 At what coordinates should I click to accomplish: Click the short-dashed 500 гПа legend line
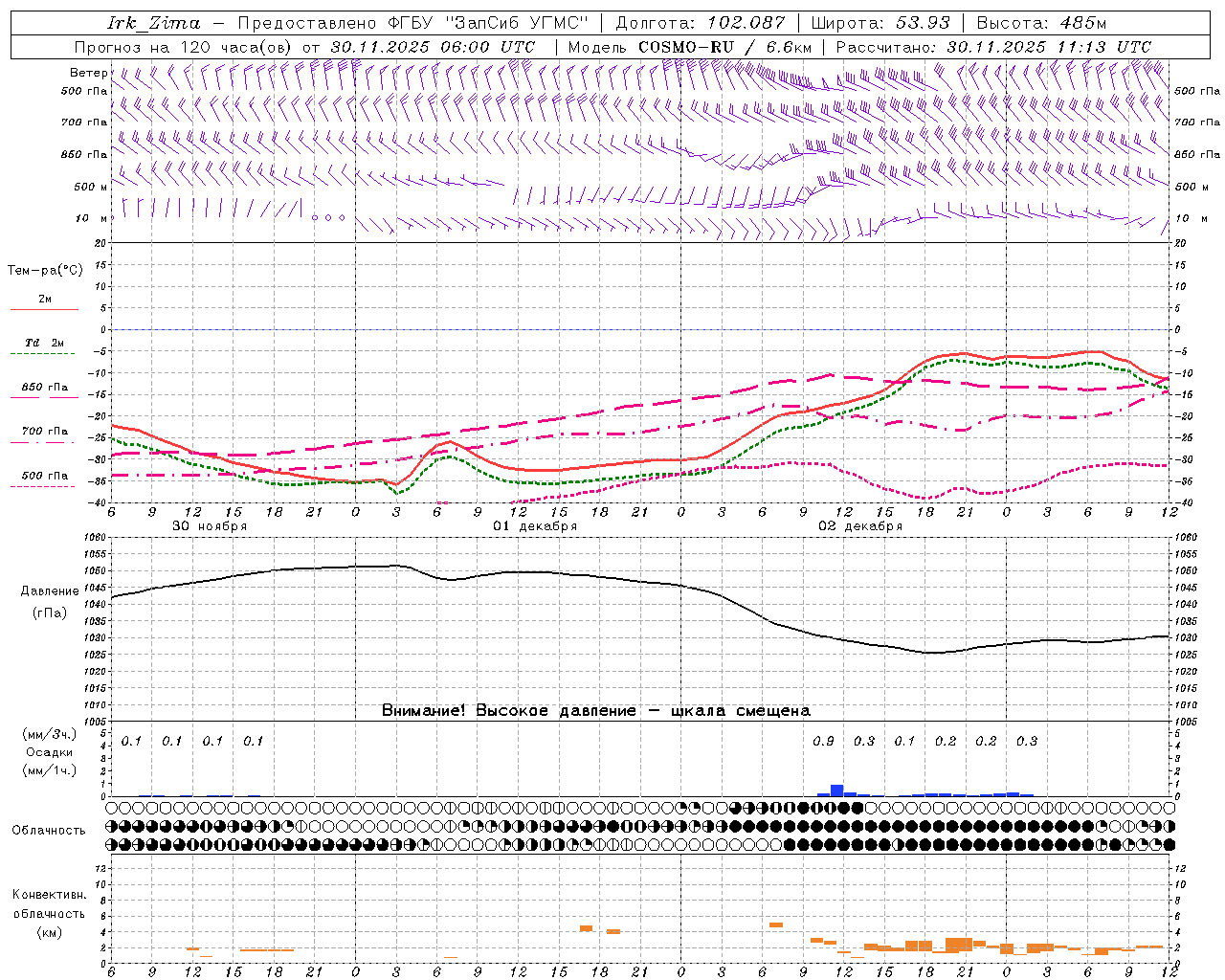point(44,486)
